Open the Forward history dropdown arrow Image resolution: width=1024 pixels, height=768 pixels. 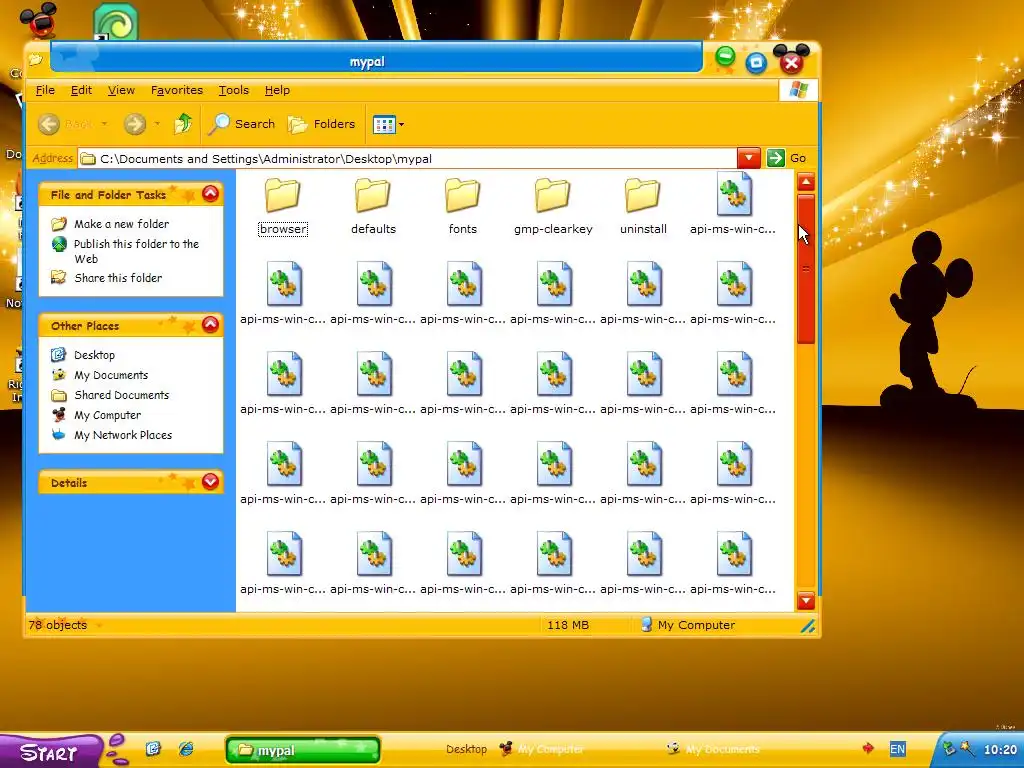point(157,123)
